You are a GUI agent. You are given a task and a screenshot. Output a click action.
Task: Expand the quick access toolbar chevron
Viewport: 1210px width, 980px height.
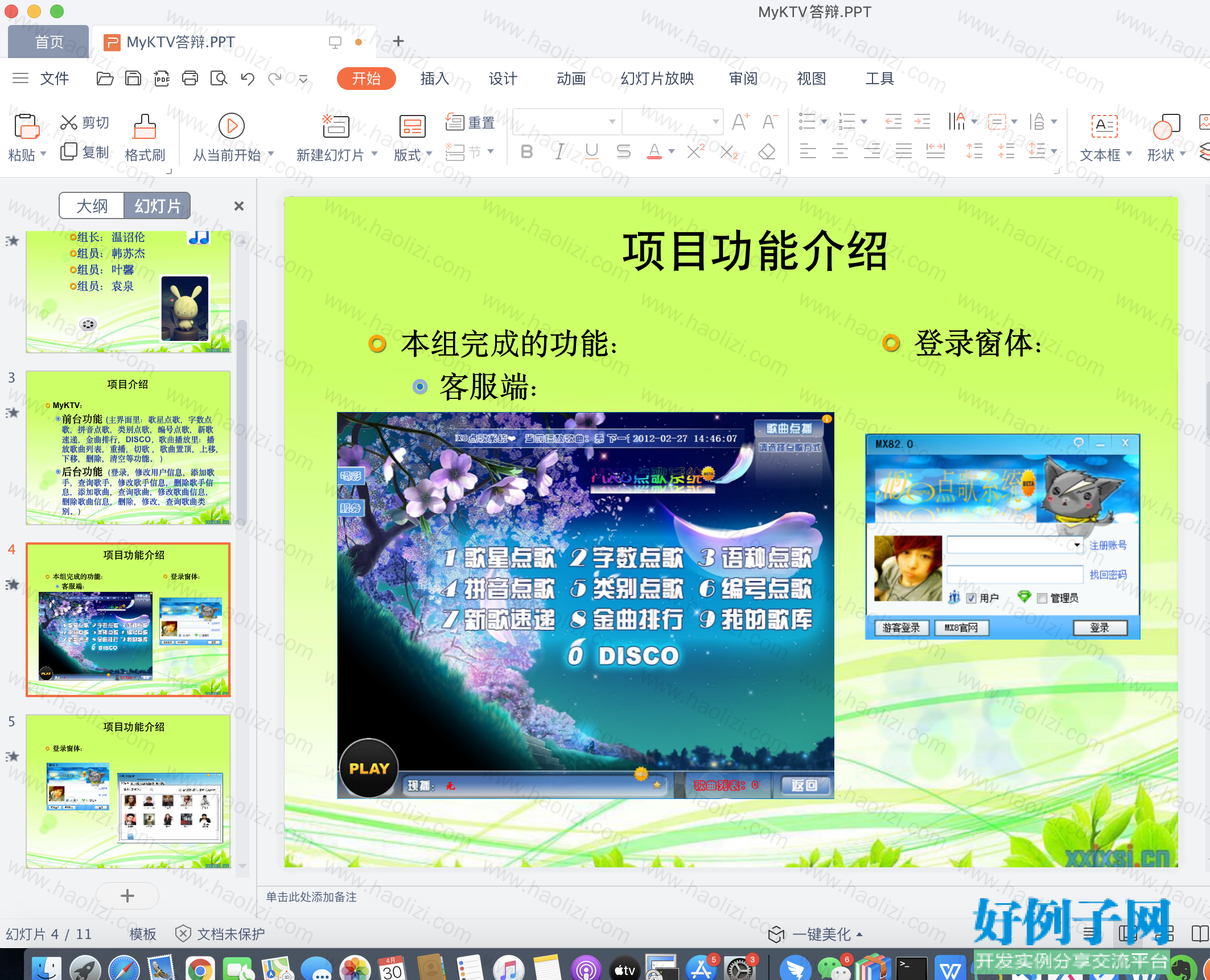pos(303,79)
